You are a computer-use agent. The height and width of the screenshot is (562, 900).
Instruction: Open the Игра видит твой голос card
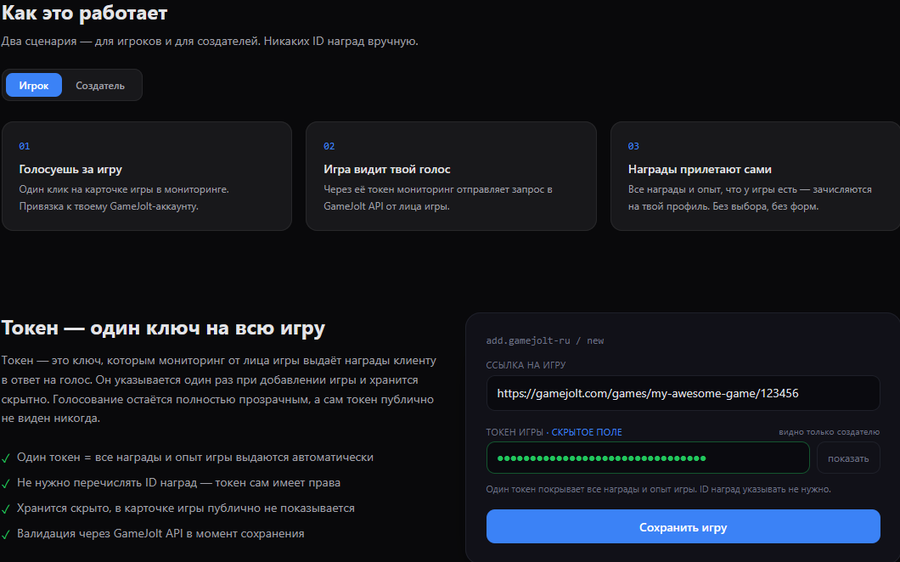click(x=451, y=176)
